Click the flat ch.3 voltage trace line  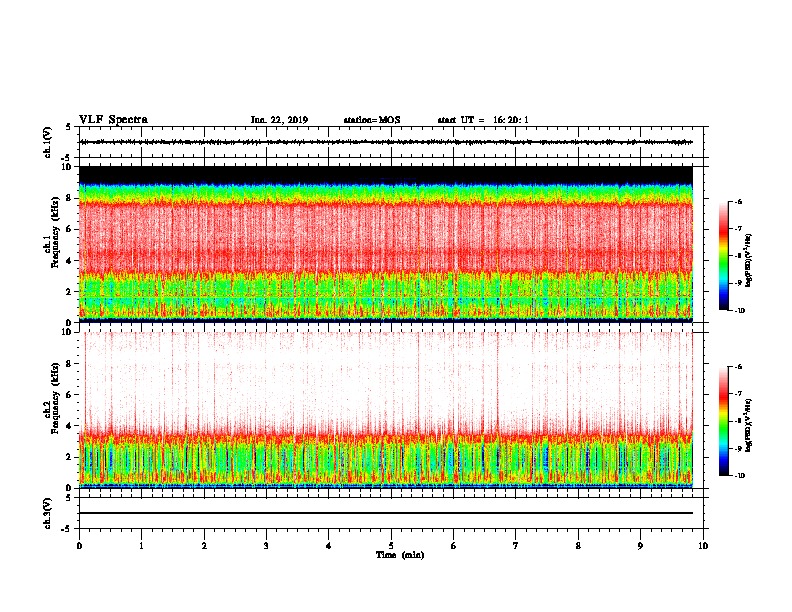(386, 513)
